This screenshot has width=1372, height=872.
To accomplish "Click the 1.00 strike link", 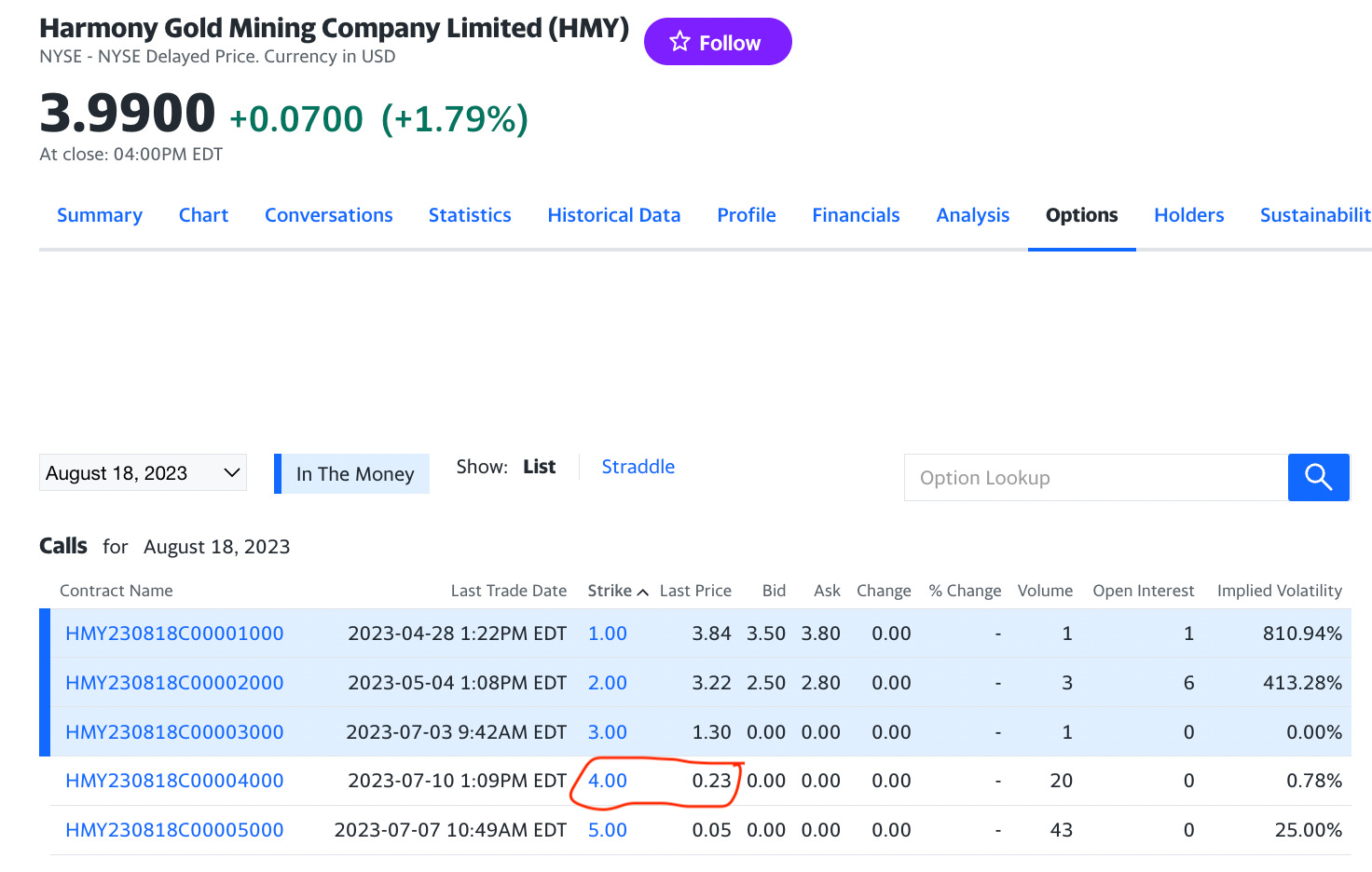I will (608, 634).
